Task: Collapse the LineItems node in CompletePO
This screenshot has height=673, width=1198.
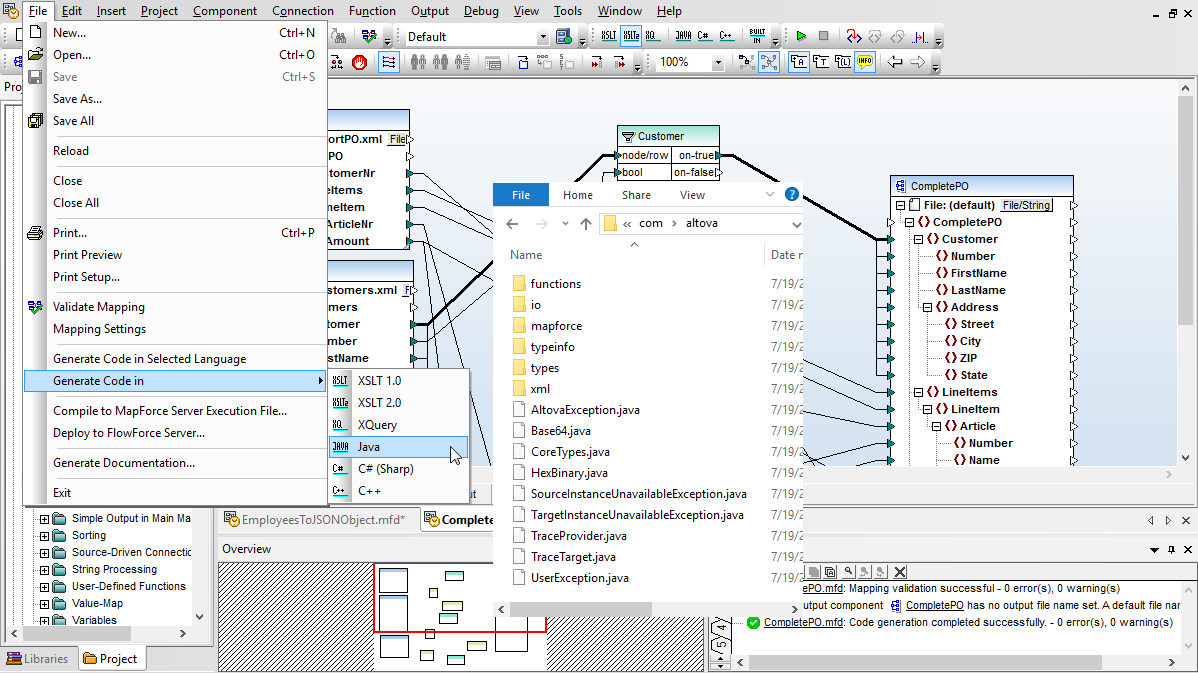Action: coord(918,393)
